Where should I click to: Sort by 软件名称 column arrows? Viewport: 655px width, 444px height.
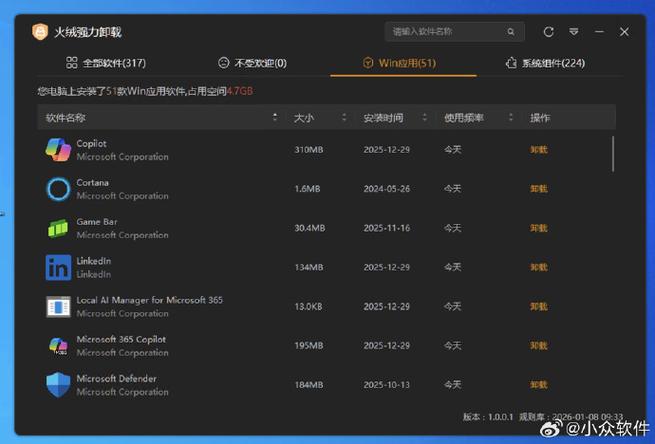coord(274,117)
